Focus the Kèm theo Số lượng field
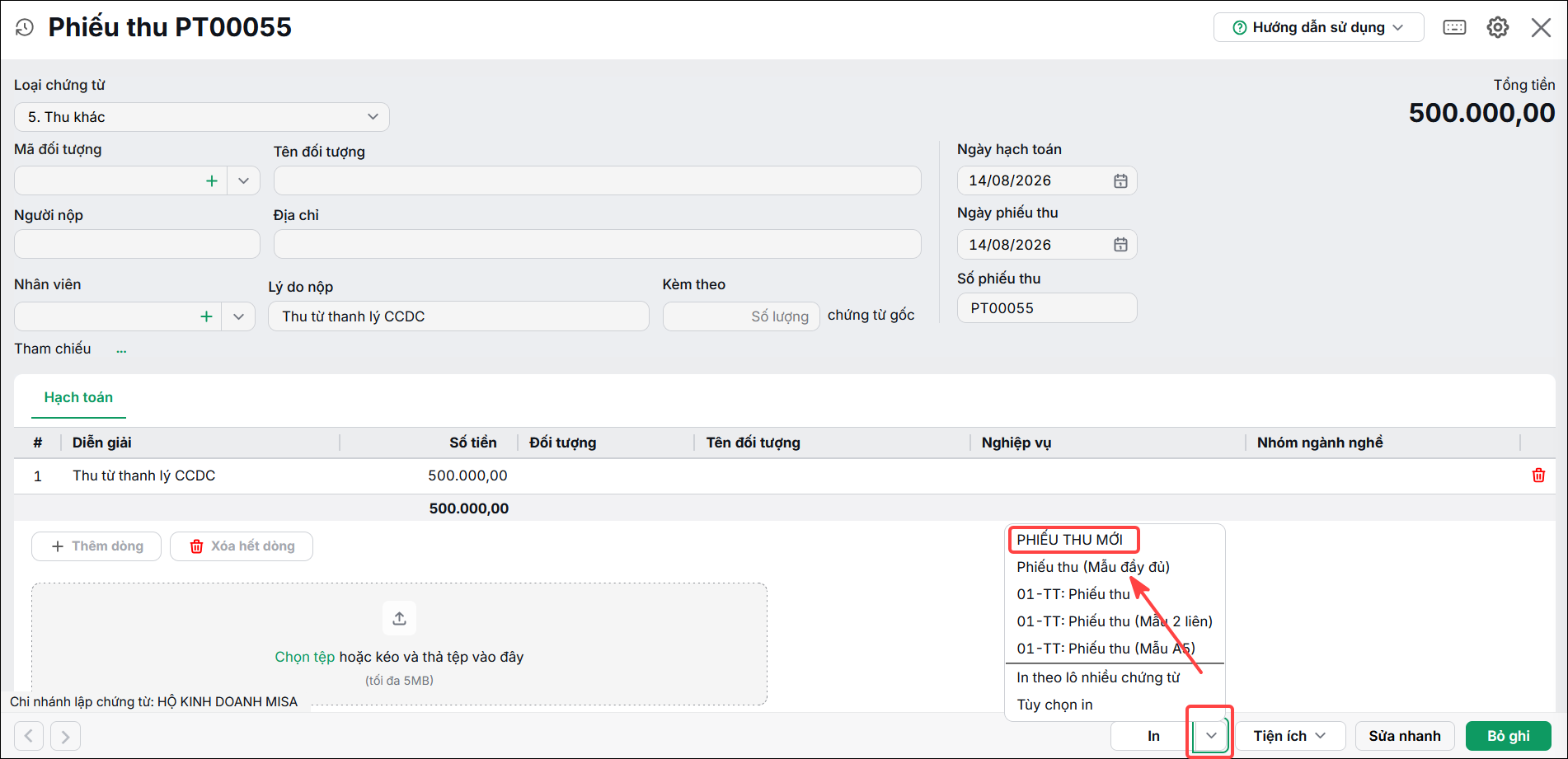The image size is (1568, 759). 741,316
